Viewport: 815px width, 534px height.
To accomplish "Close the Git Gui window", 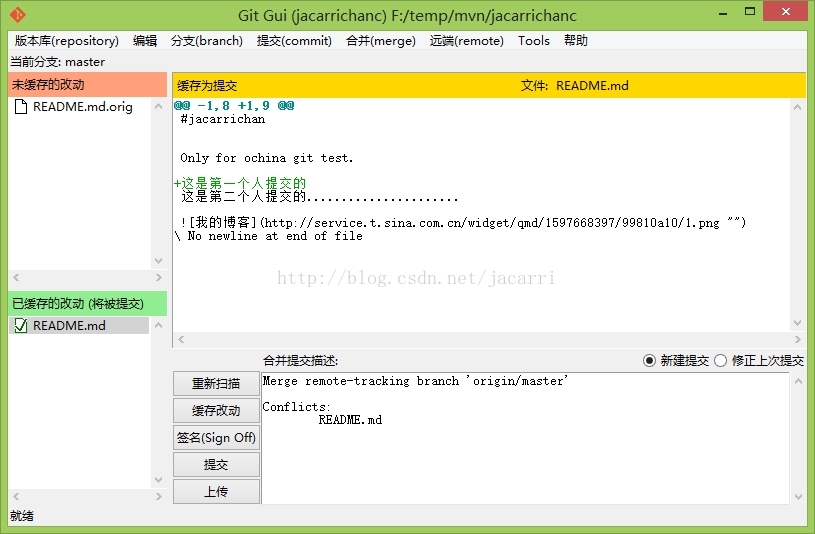I will point(785,11).
